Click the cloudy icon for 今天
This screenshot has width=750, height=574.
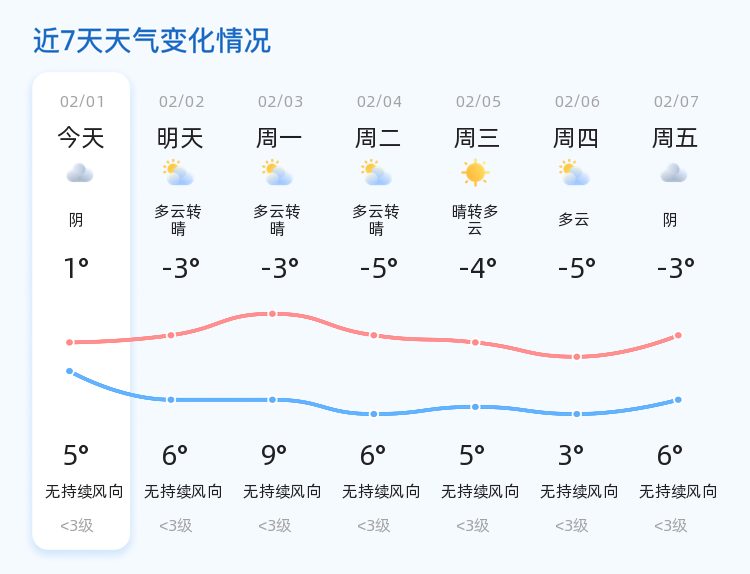(80, 173)
